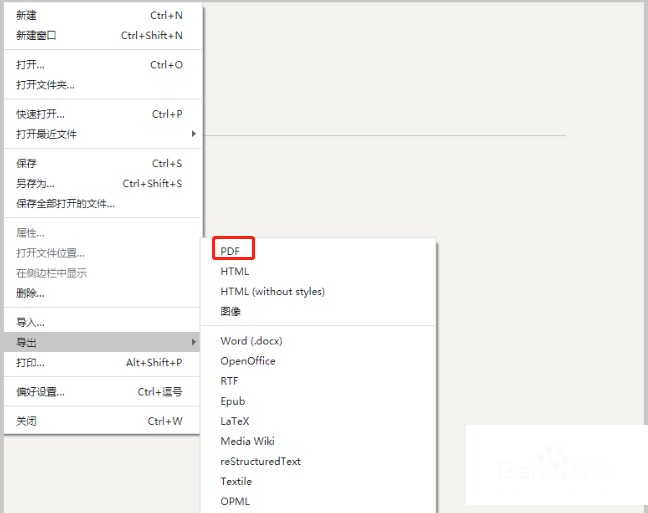Export as HTML
This screenshot has width=648, height=513.
pyautogui.click(x=318, y=271)
